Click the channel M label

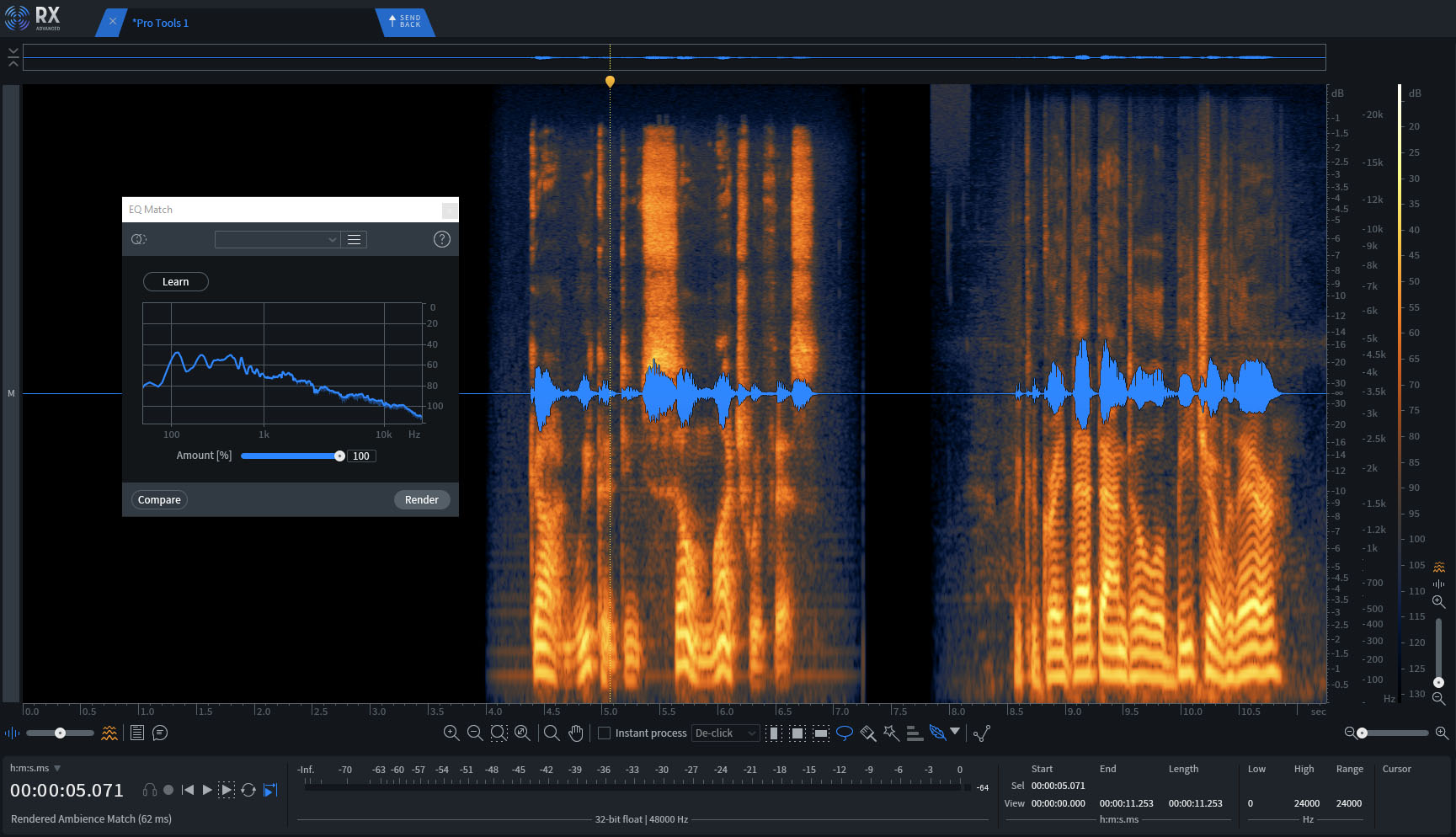pos(11,393)
